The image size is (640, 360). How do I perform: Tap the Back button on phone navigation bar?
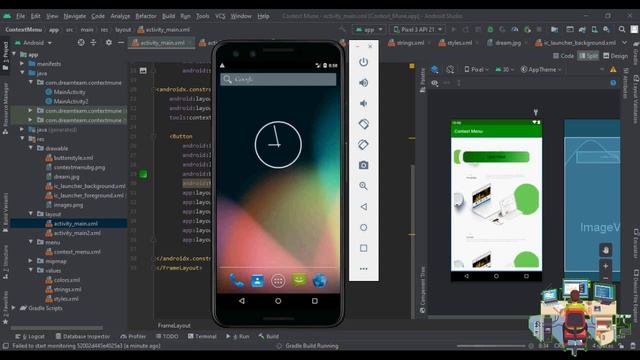pos(242,301)
